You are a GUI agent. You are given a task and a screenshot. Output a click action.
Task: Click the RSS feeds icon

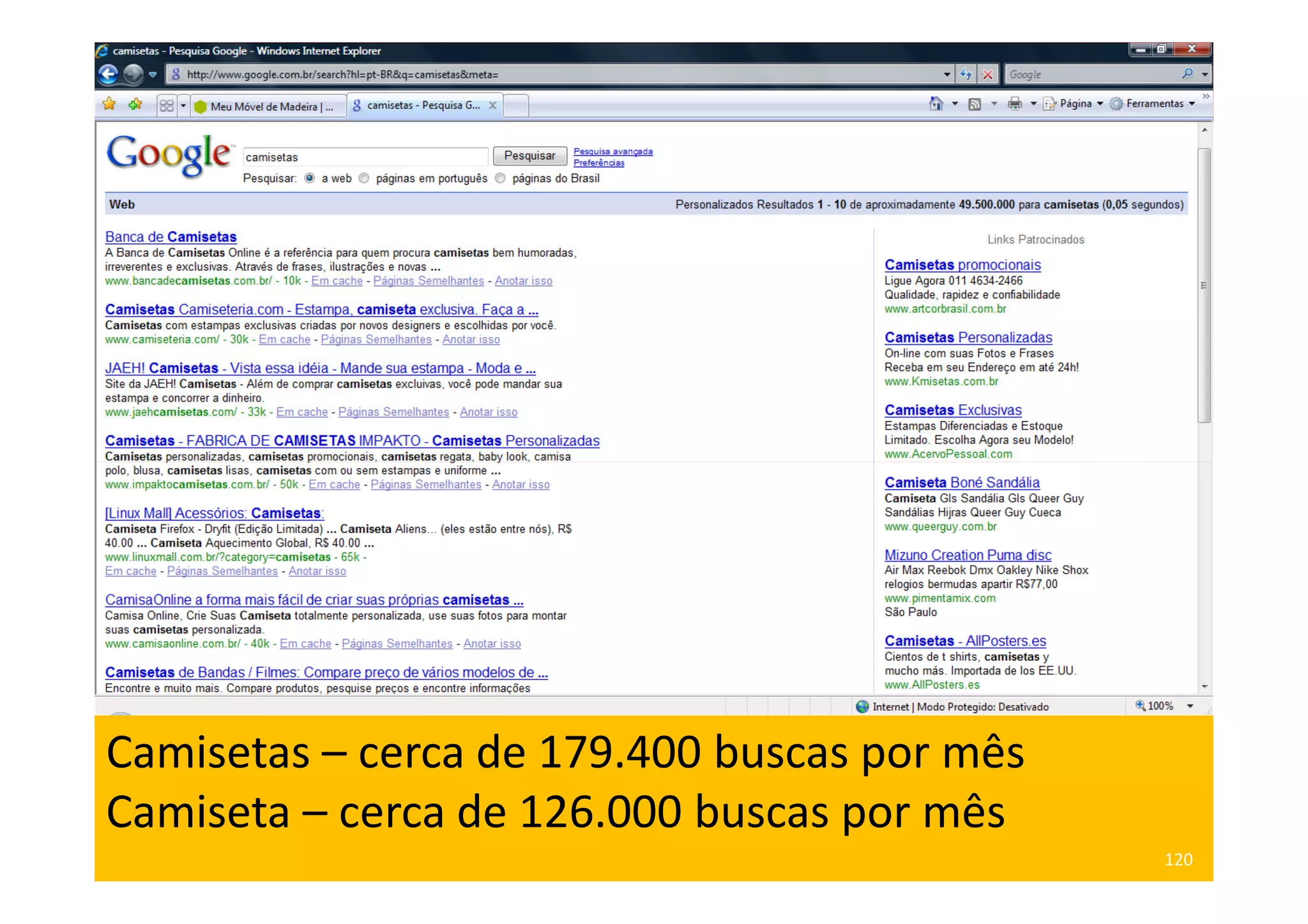pos(975,104)
